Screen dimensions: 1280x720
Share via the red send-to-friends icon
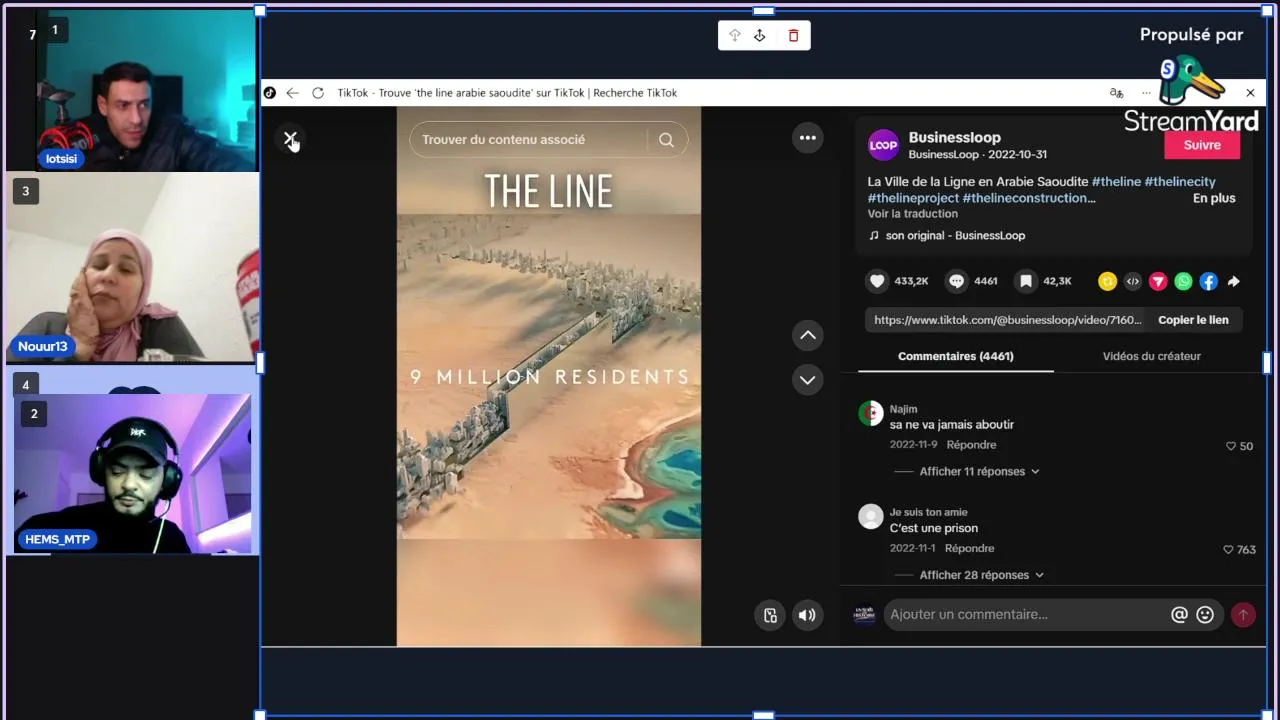(1158, 282)
